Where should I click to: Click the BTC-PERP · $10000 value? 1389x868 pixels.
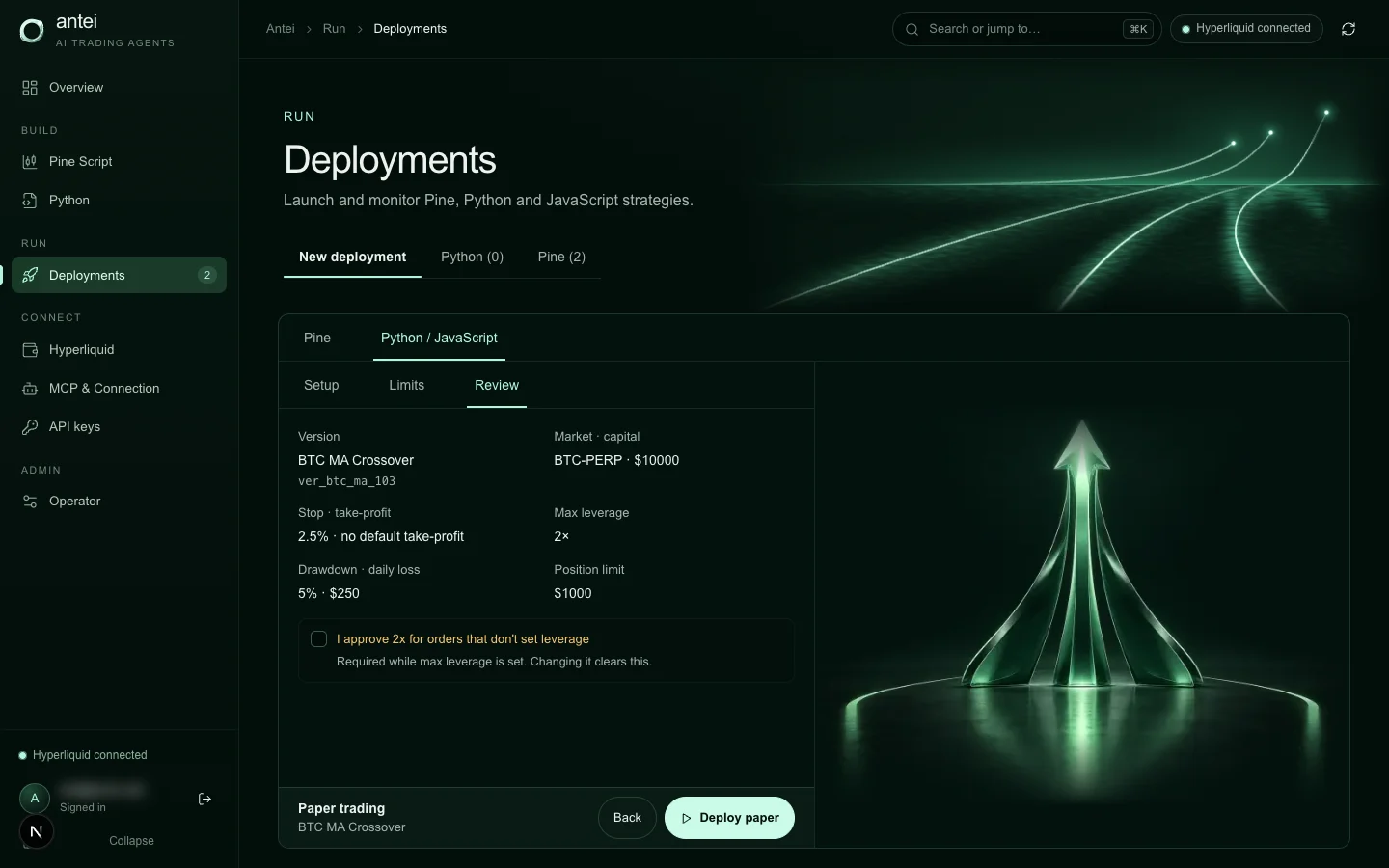pos(616,461)
